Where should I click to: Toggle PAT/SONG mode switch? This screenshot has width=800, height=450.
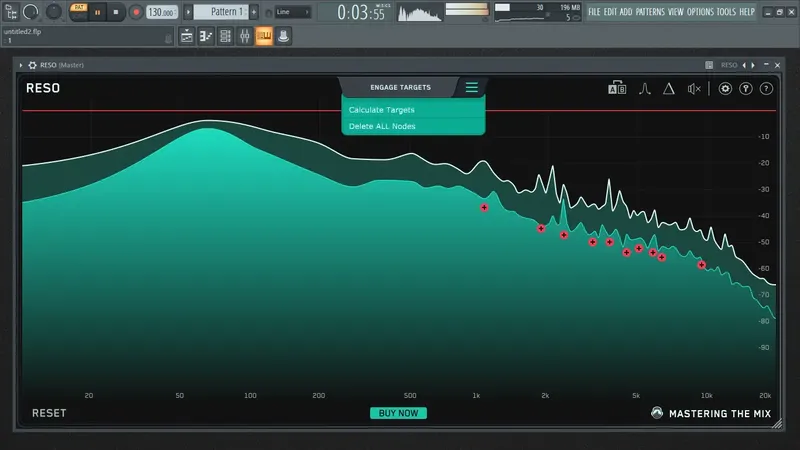coord(79,12)
